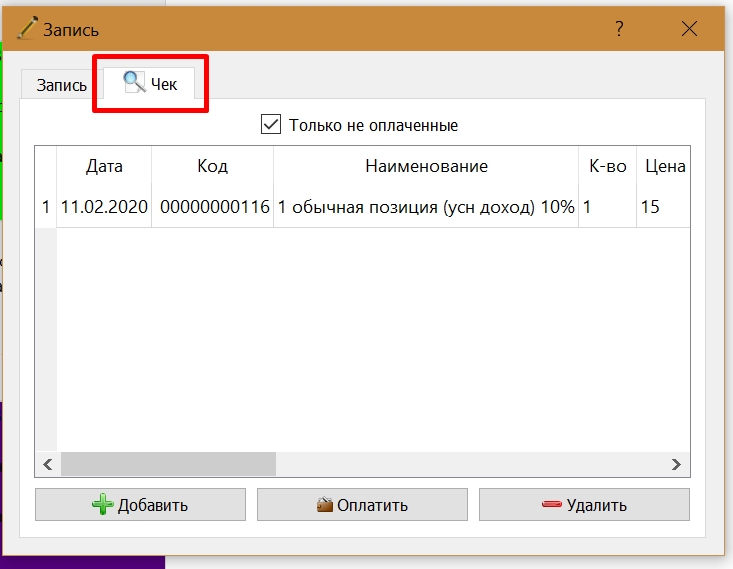
Task: Click the pencil icon in title bar
Action: [x=27, y=28]
